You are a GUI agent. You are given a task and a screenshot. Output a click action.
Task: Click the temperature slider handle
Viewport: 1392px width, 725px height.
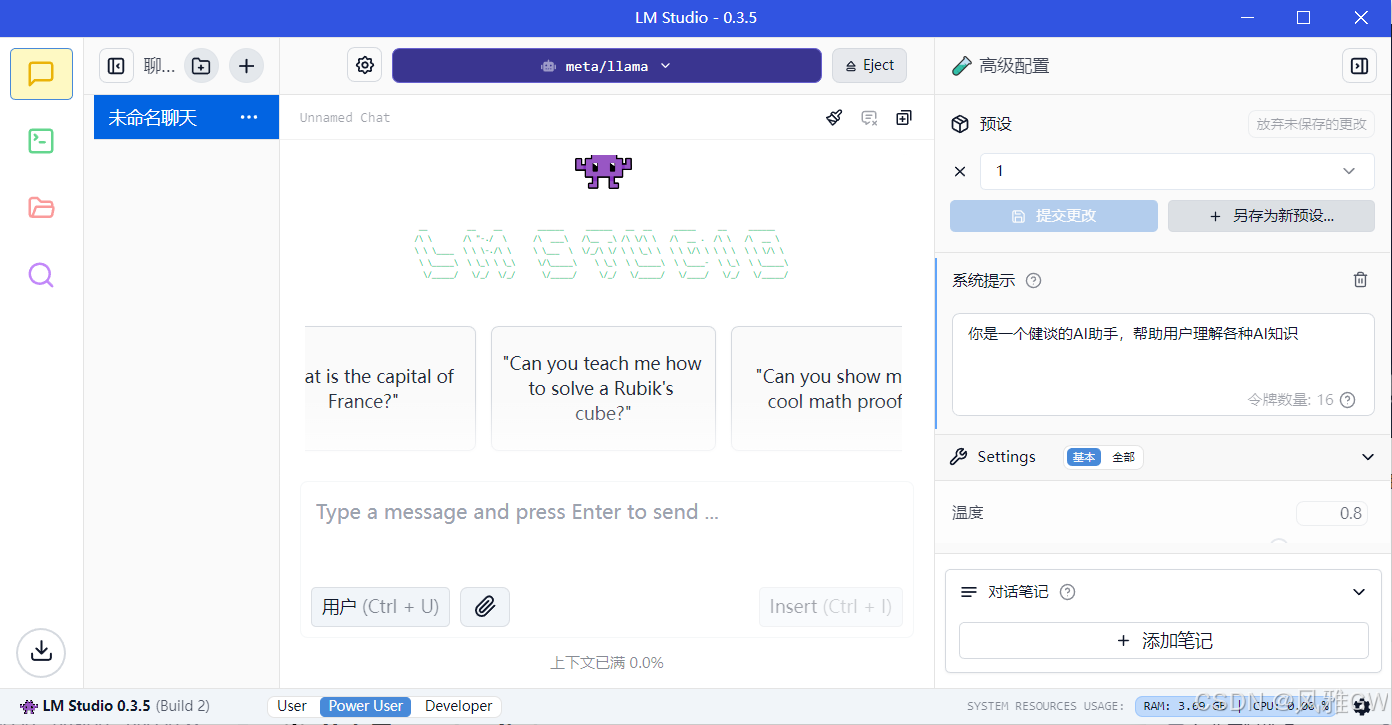click(x=1278, y=544)
